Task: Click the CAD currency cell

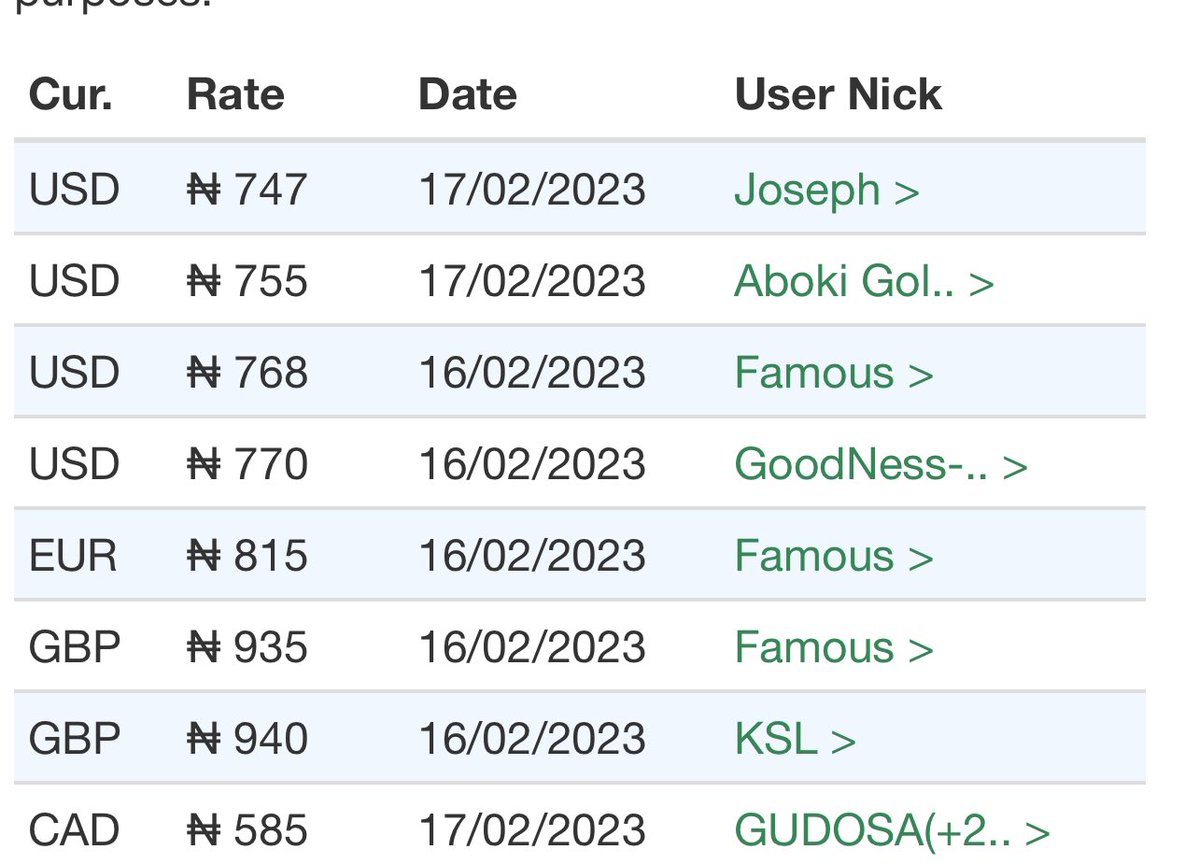Action: point(74,831)
